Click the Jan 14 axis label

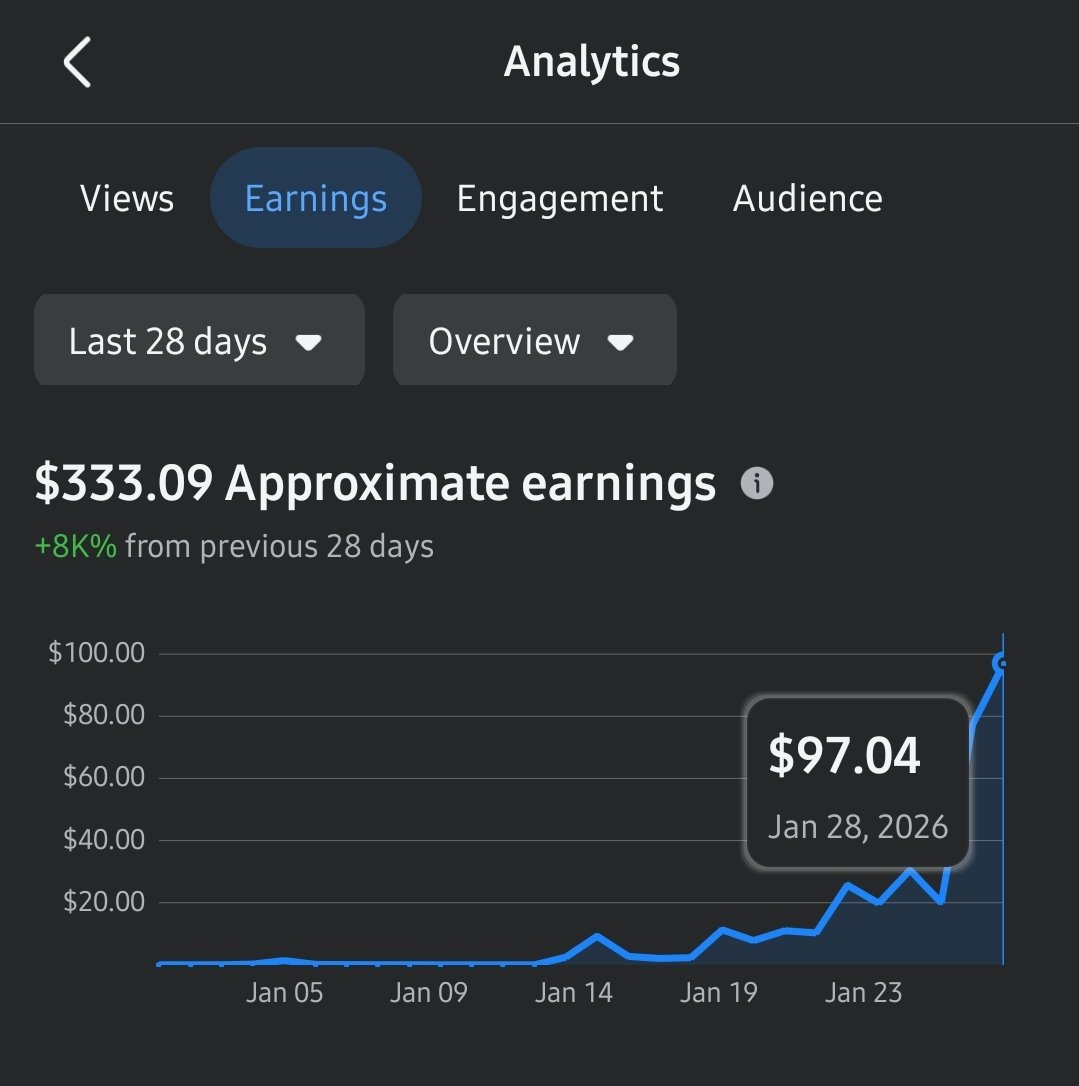[x=573, y=992]
